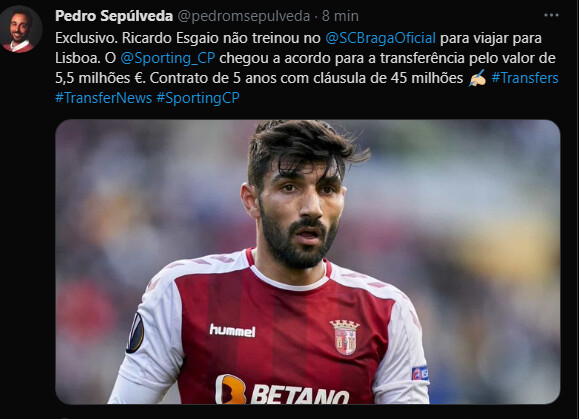Click the hummel logo on the jersey

point(232,330)
